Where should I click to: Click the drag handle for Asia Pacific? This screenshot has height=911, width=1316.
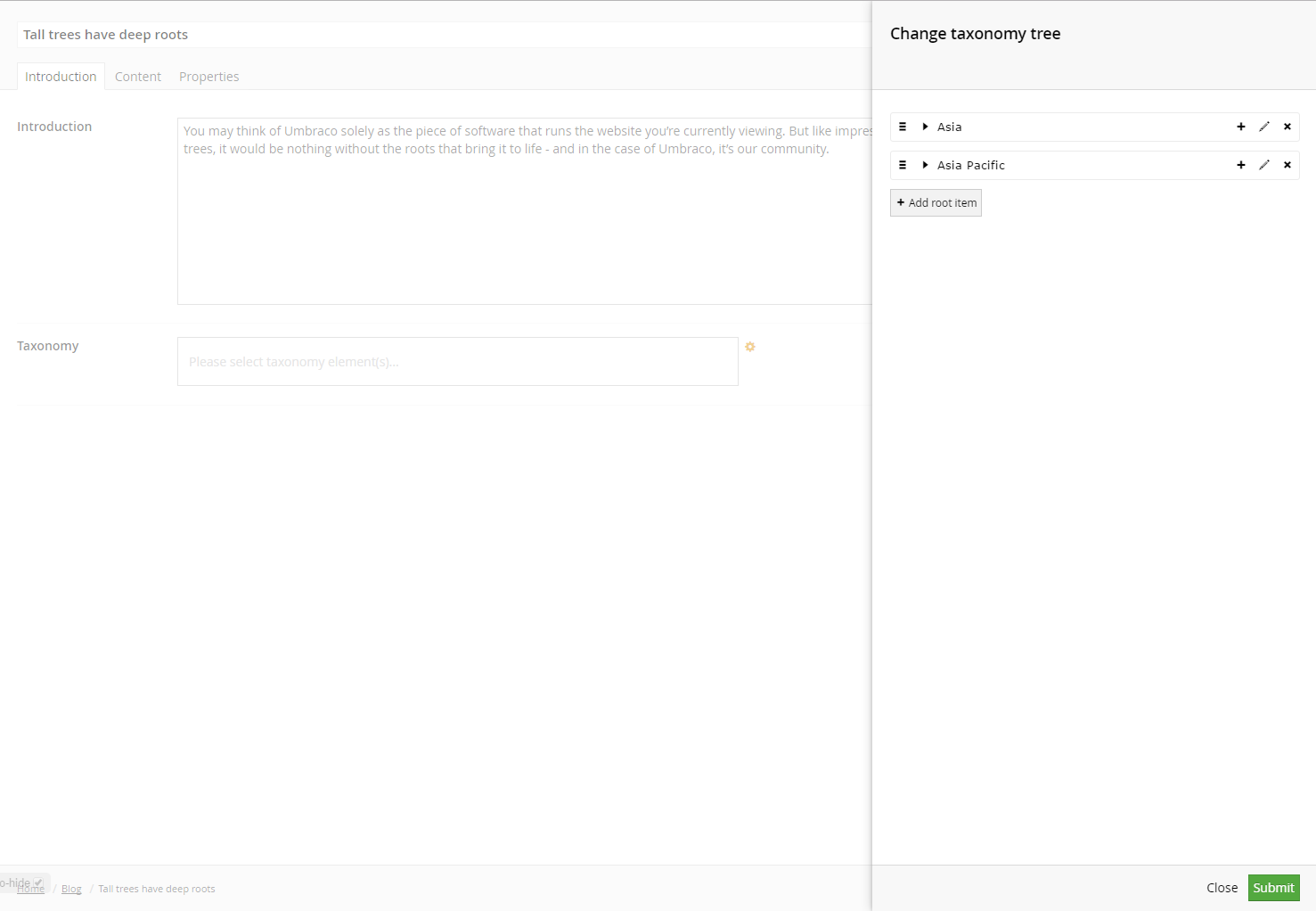coord(903,165)
